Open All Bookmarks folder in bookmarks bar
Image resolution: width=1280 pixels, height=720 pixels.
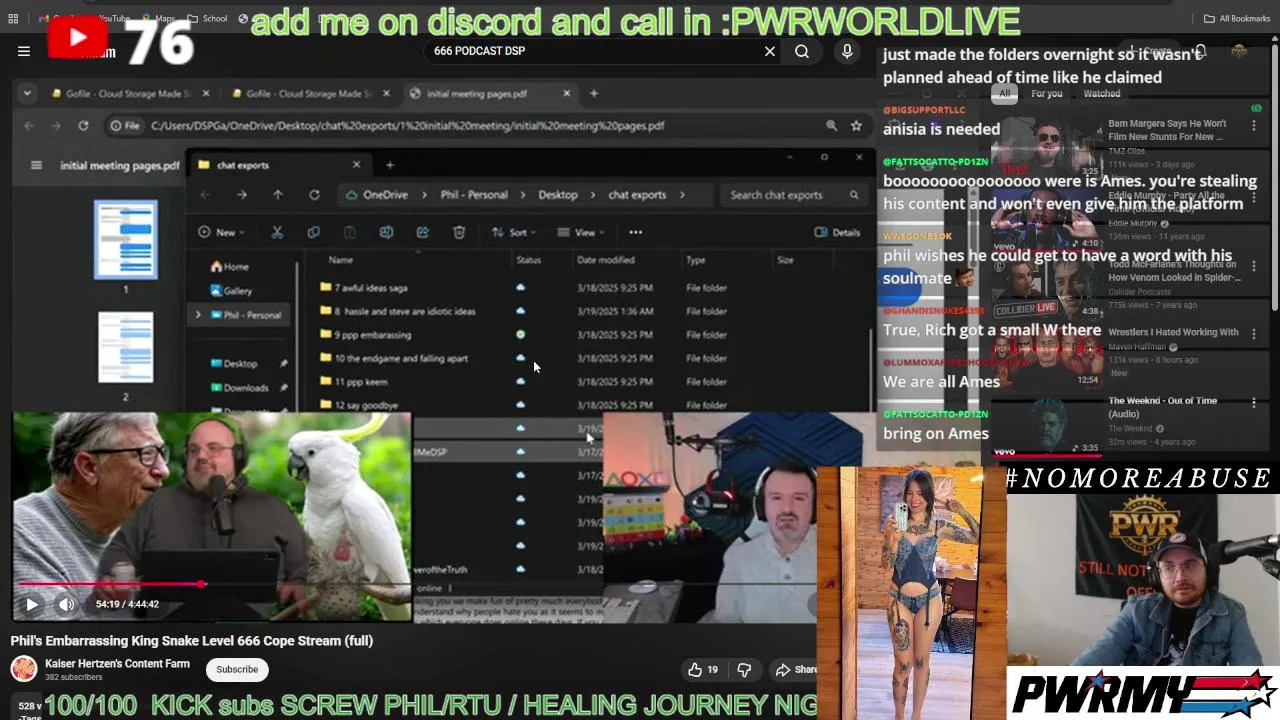(1237, 18)
